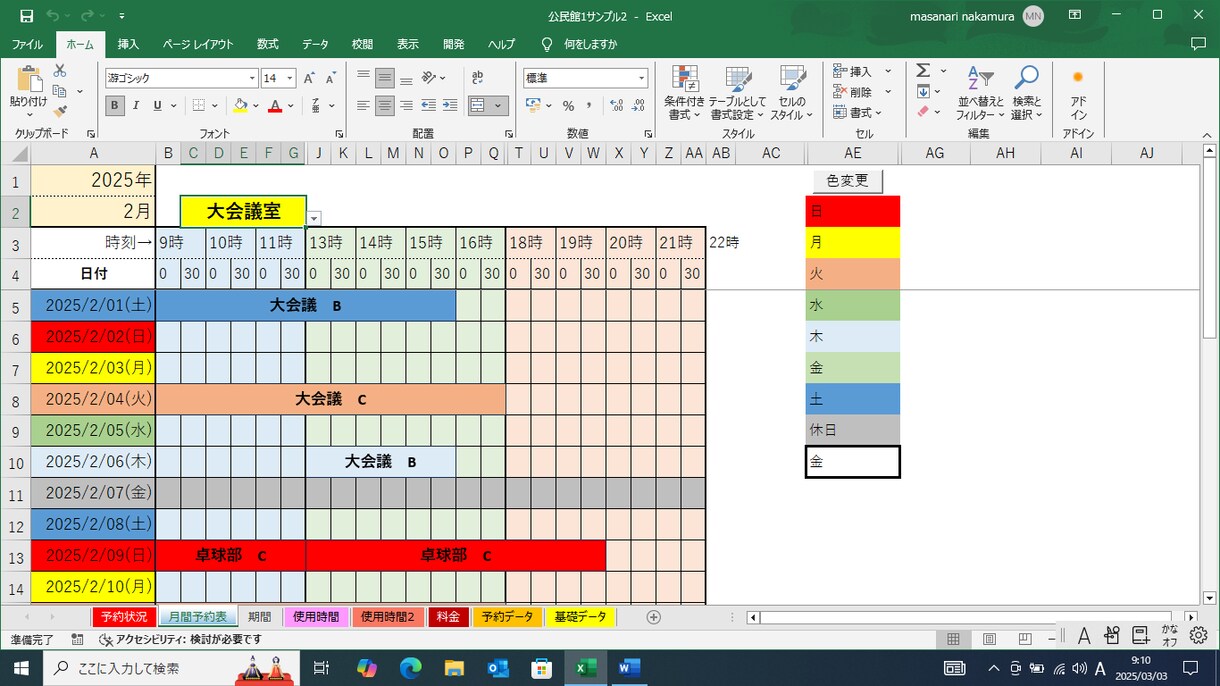Click the decrease decimal icon

click(x=638, y=105)
